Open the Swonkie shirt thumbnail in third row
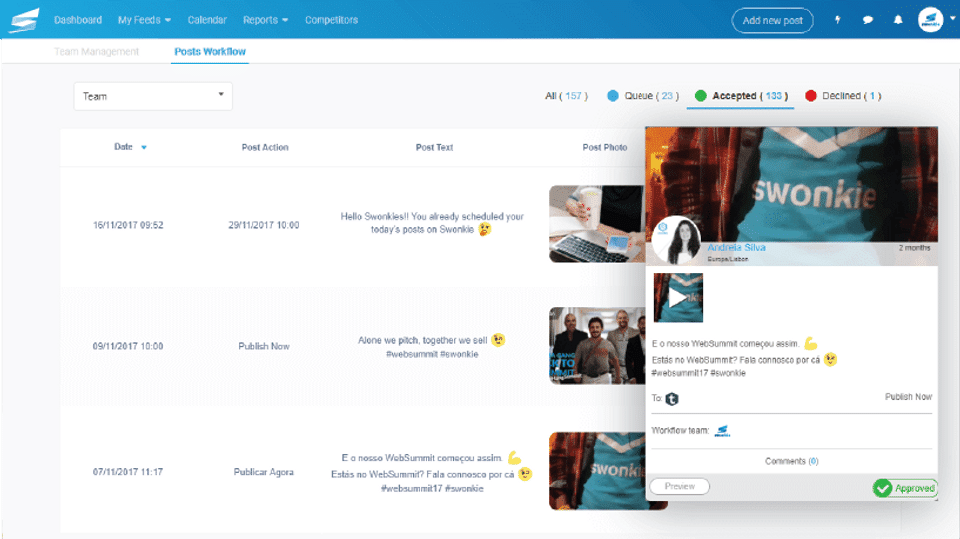This screenshot has width=960, height=539. coord(597,471)
